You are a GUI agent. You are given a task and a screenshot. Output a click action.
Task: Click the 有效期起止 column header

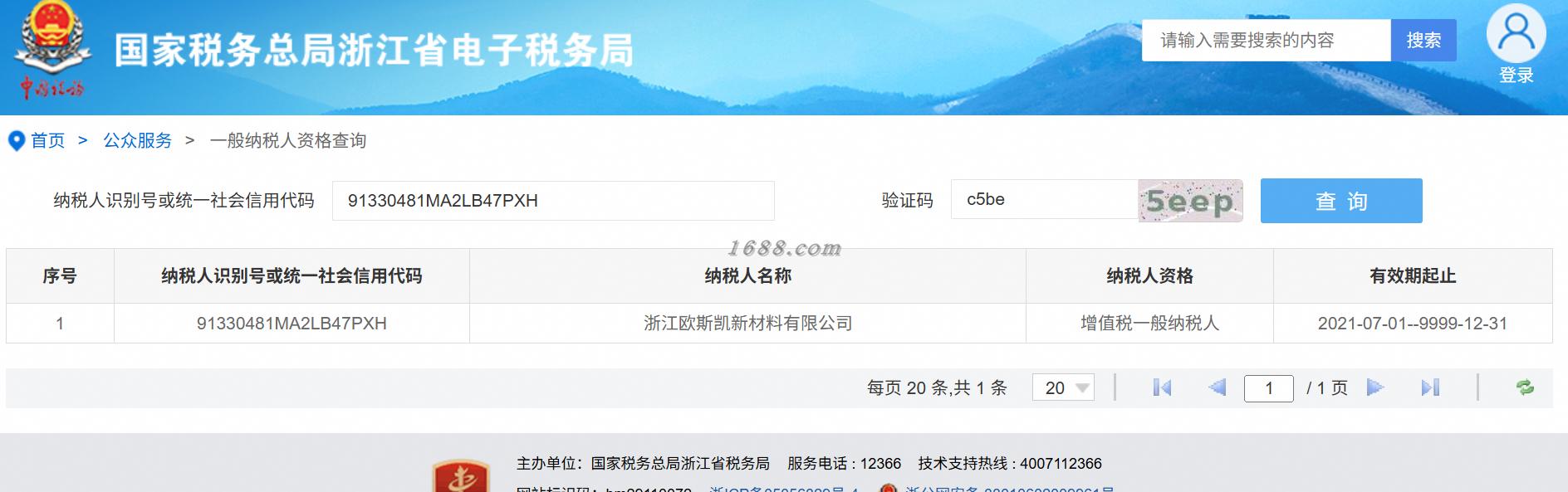tap(1413, 275)
